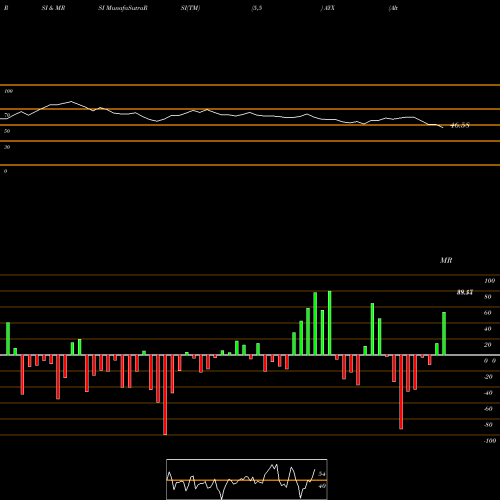Click the 100 label on the RSI axis
The height and width of the screenshot is (500, 500).
tap(8, 91)
